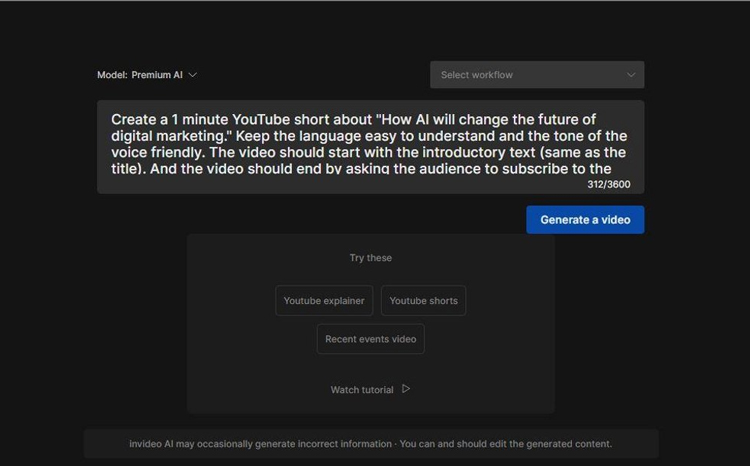This screenshot has width=750, height=466.
Task: Pick the Youtube shorts suggestion
Action: coord(423,301)
